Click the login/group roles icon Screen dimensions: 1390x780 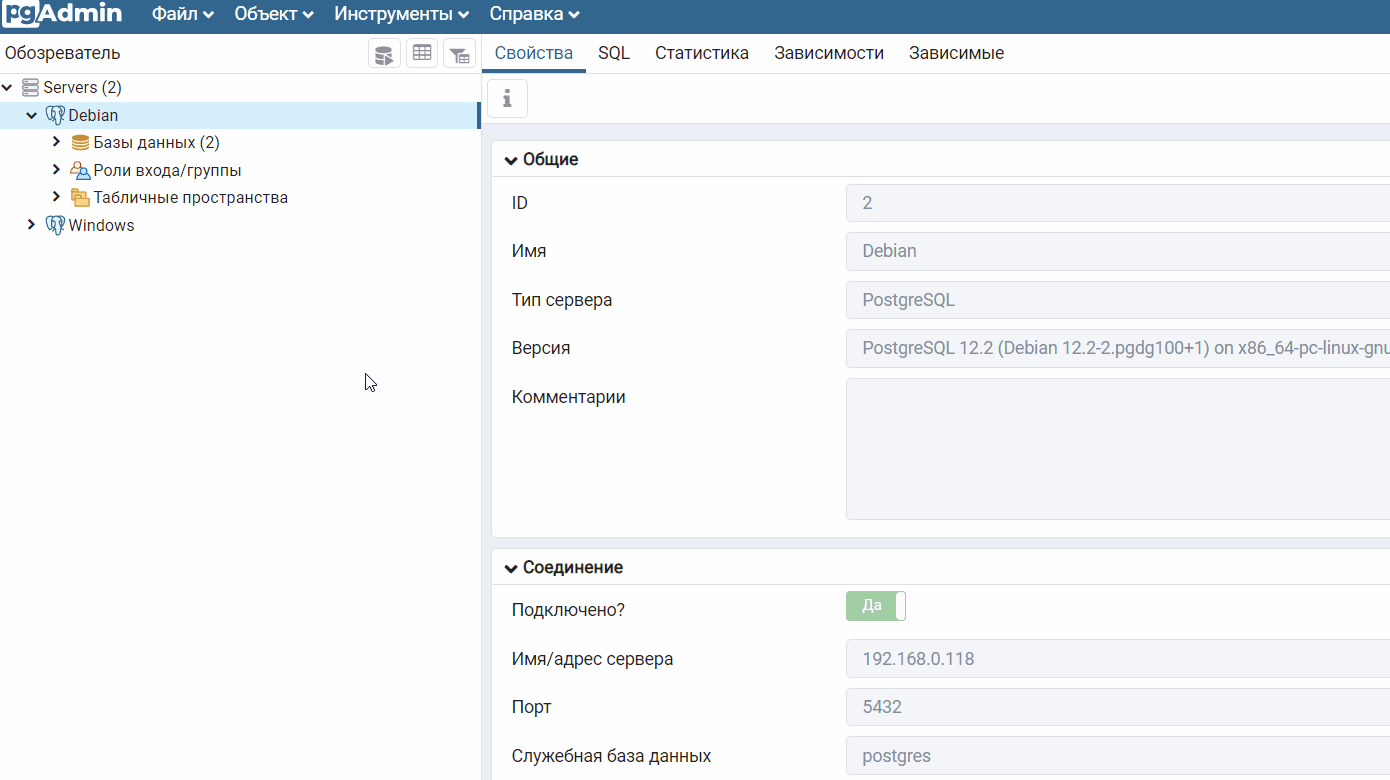tap(80, 171)
